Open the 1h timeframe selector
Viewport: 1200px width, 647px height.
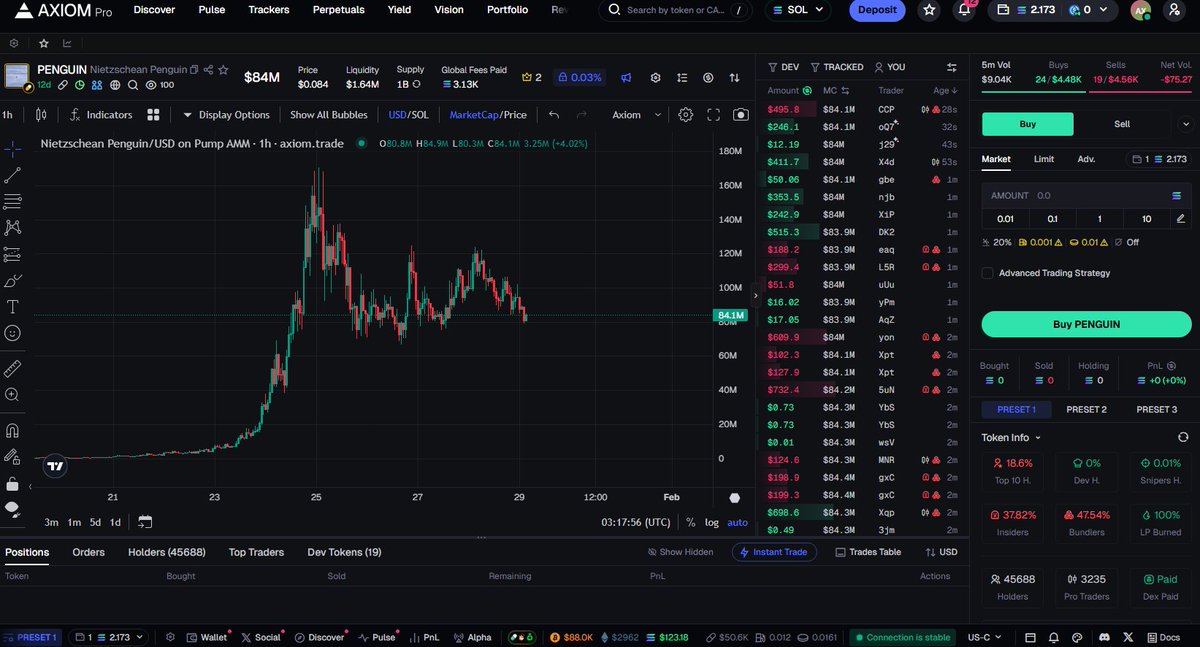point(8,115)
